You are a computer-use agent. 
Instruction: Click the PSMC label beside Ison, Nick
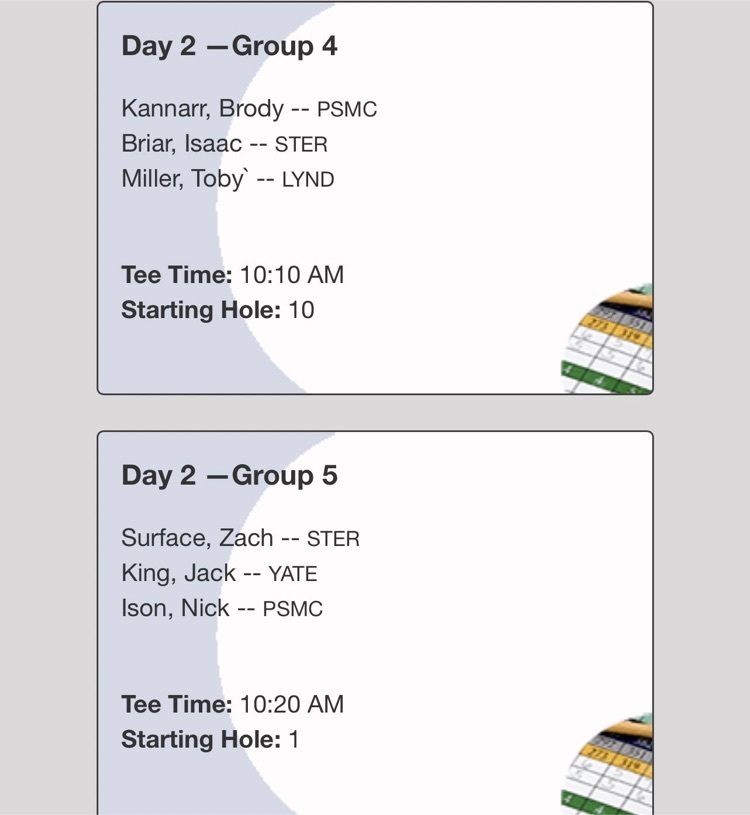point(293,609)
